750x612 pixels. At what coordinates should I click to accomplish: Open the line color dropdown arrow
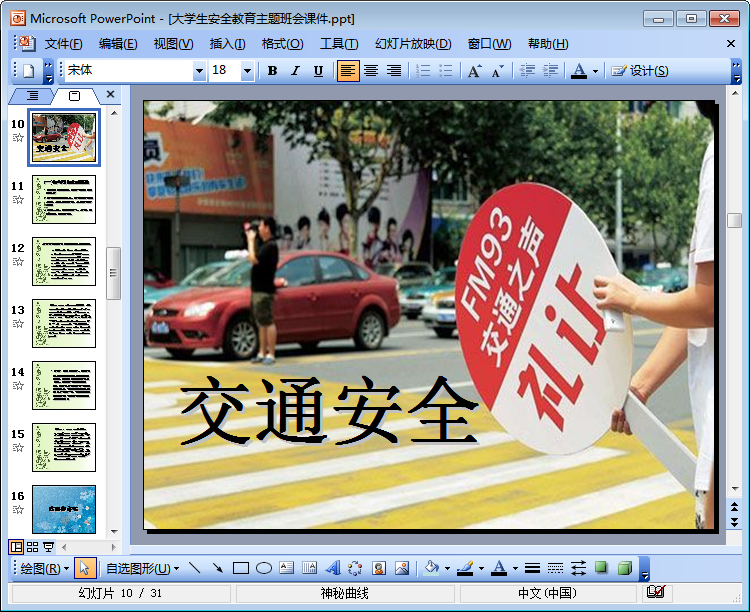coord(481,568)
